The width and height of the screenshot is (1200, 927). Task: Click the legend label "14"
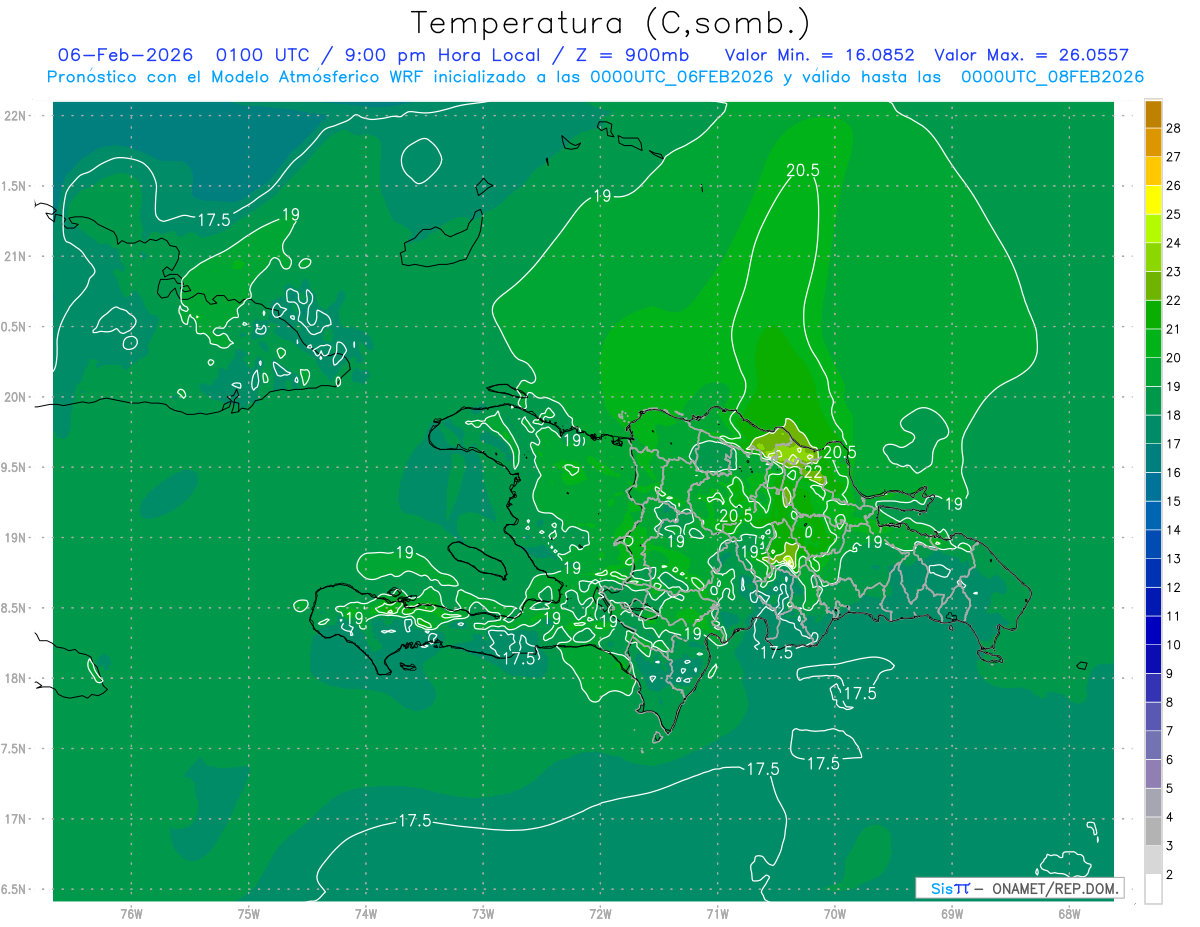(x=1174, y=530)
